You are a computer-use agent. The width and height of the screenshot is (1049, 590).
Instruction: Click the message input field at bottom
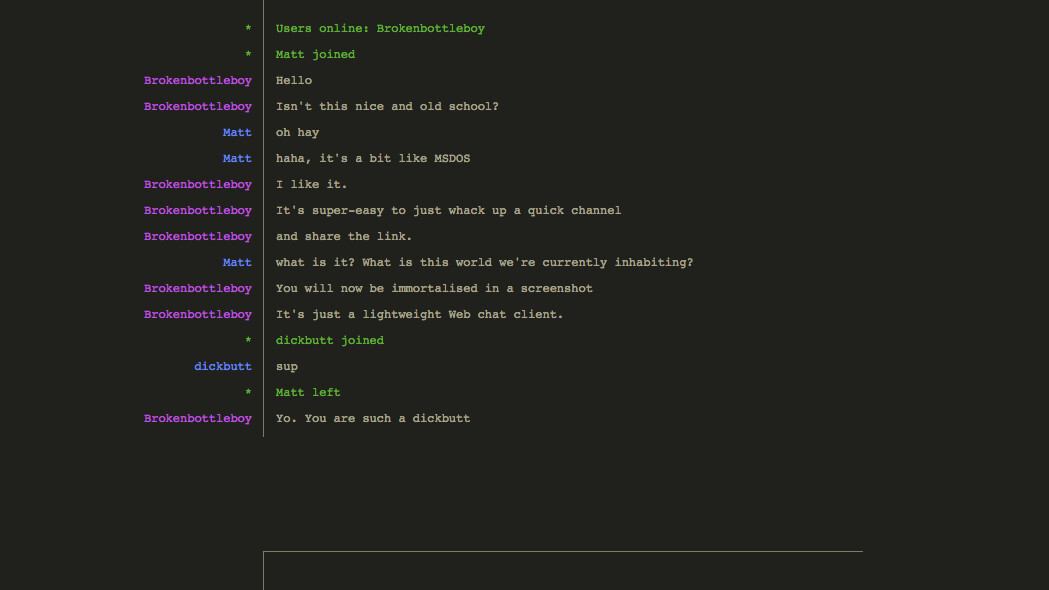click(562, 571)
